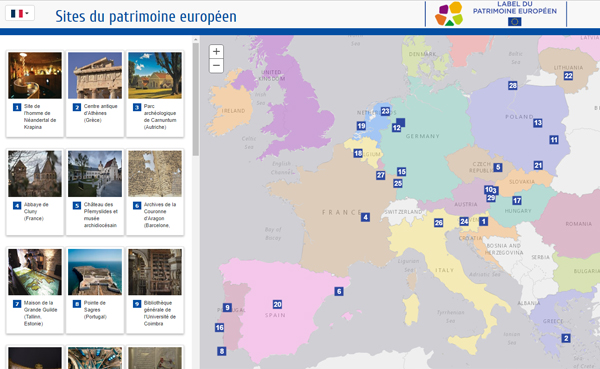
Task: Click map marker 20 in Spain
Action: (277, 304)
